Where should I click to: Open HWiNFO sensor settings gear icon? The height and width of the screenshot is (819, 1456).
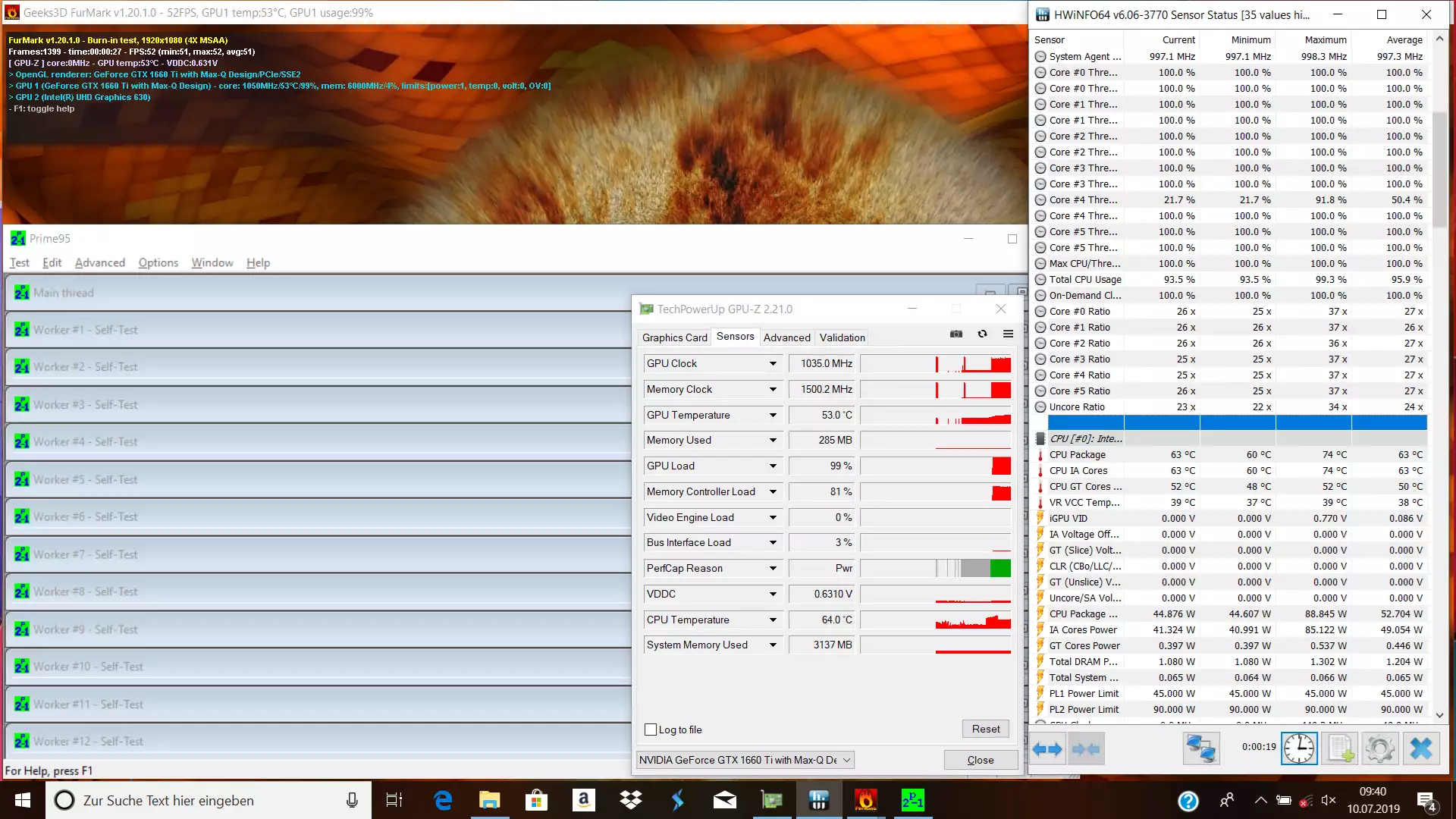pos(1379,749)
